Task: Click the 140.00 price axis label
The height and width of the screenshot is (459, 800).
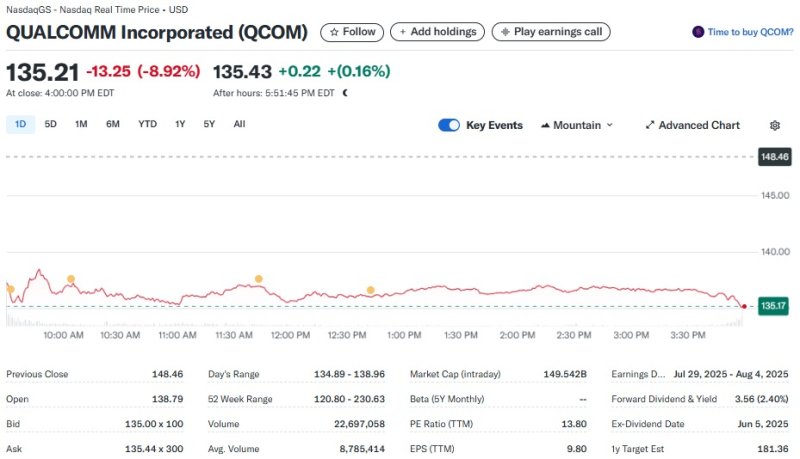Action: [x=775, y=252]
